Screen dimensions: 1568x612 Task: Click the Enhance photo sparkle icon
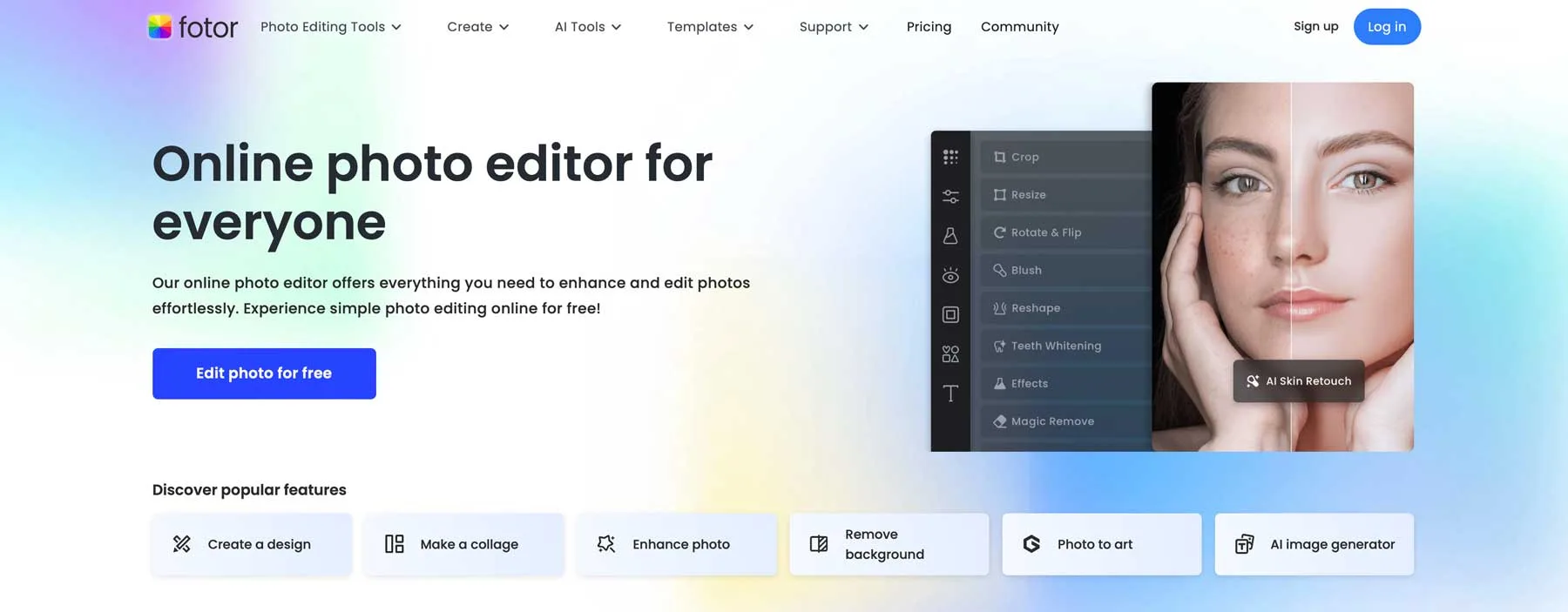pos(606,544)
